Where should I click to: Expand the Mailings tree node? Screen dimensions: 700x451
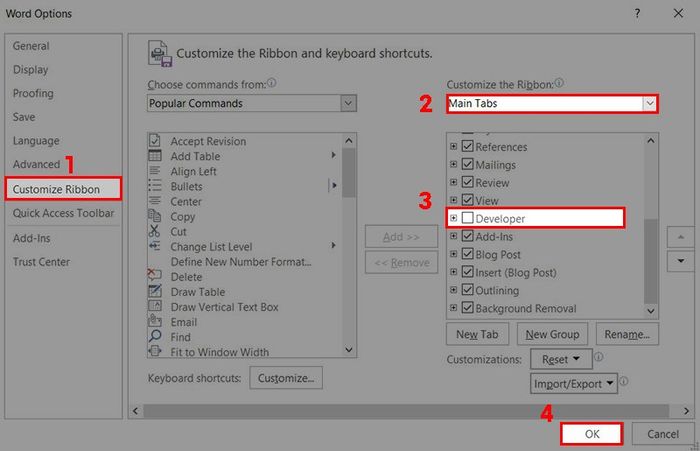click(454, 164)
